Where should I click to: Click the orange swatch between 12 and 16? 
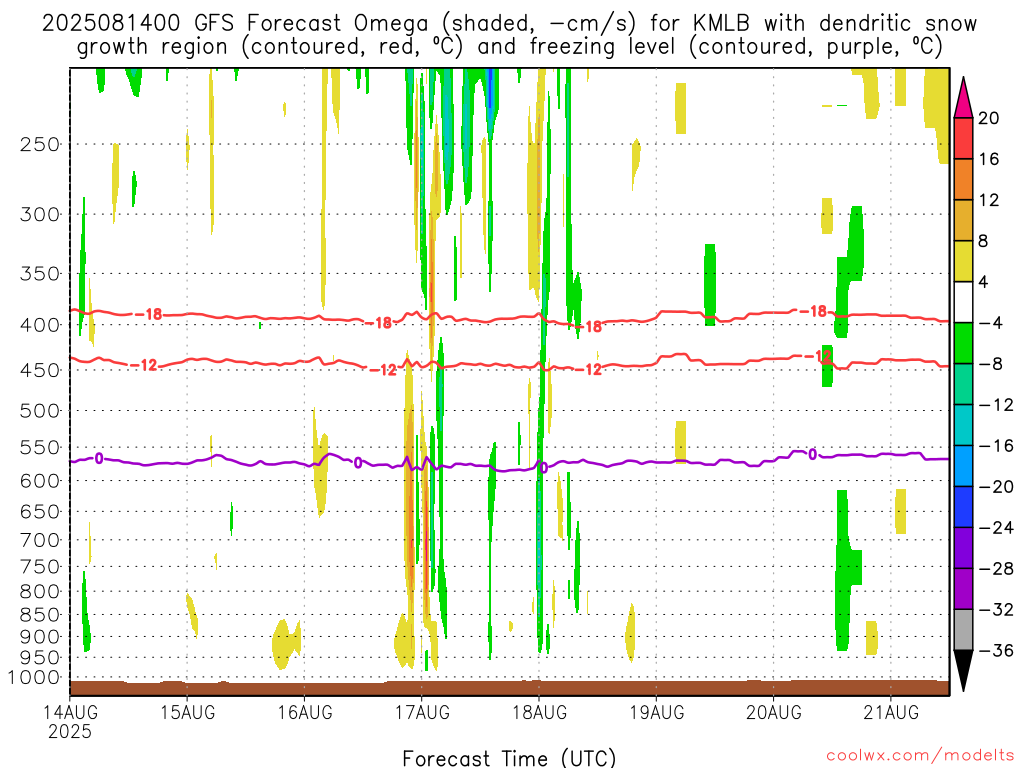tap(963, 180)
